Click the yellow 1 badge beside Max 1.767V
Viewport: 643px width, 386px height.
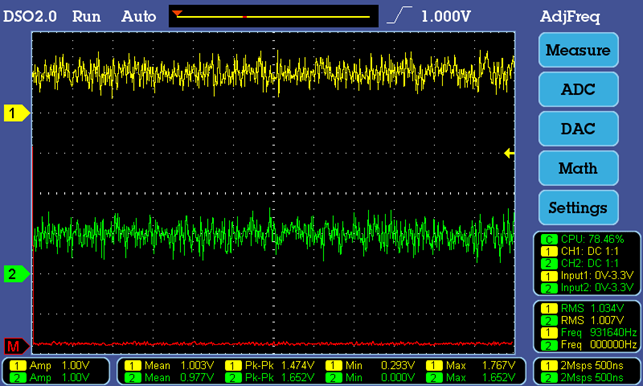pyautogui.click(x=434, y=365)
